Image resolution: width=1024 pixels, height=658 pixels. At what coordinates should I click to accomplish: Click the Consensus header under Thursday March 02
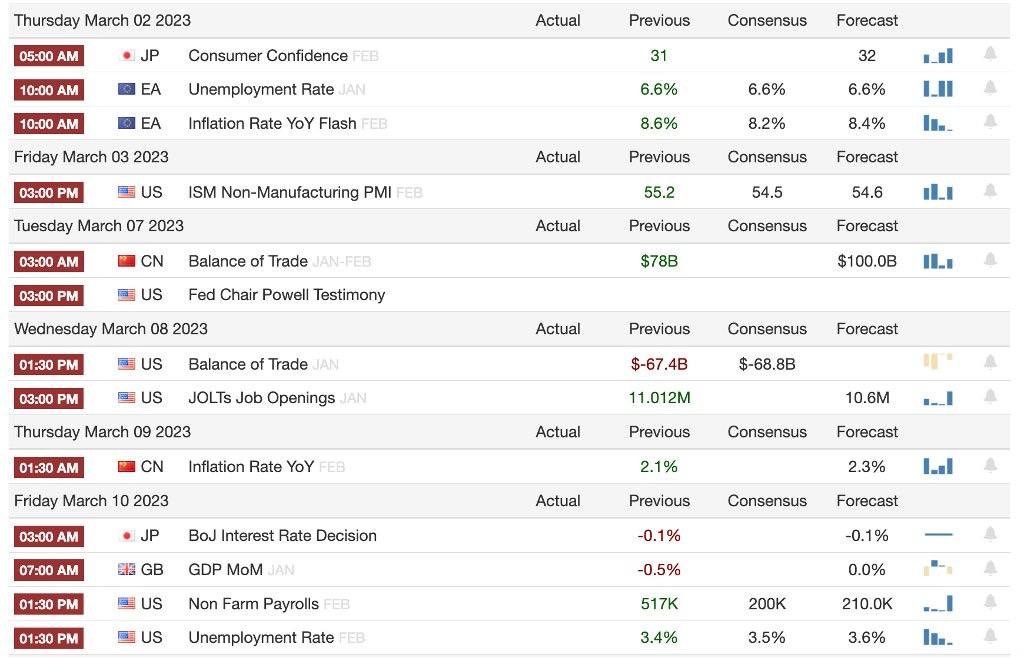(767, 21)
